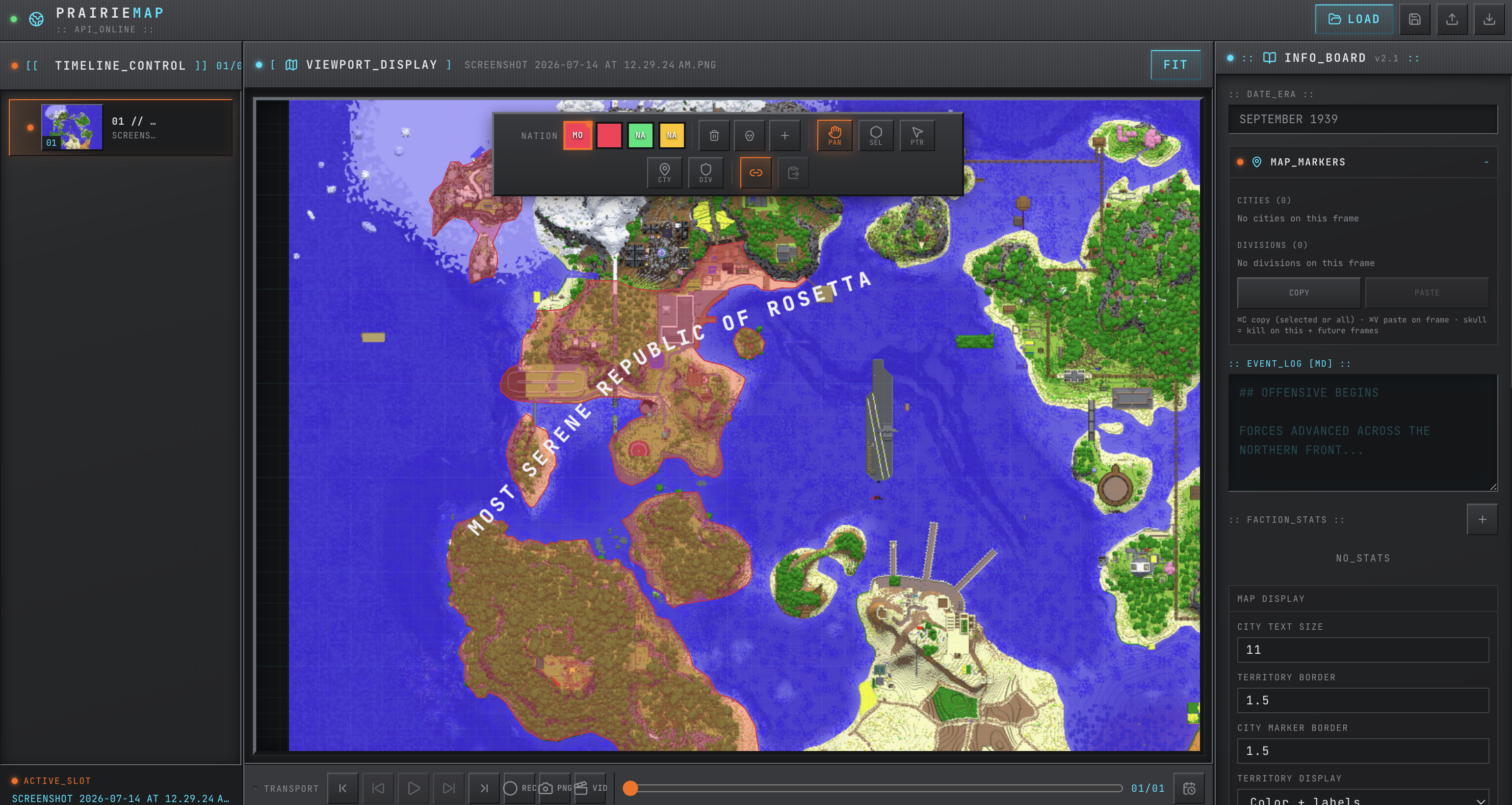Save project with floppy disk icon
This screenshot has height=805, width=1512.
(1414, 19)
